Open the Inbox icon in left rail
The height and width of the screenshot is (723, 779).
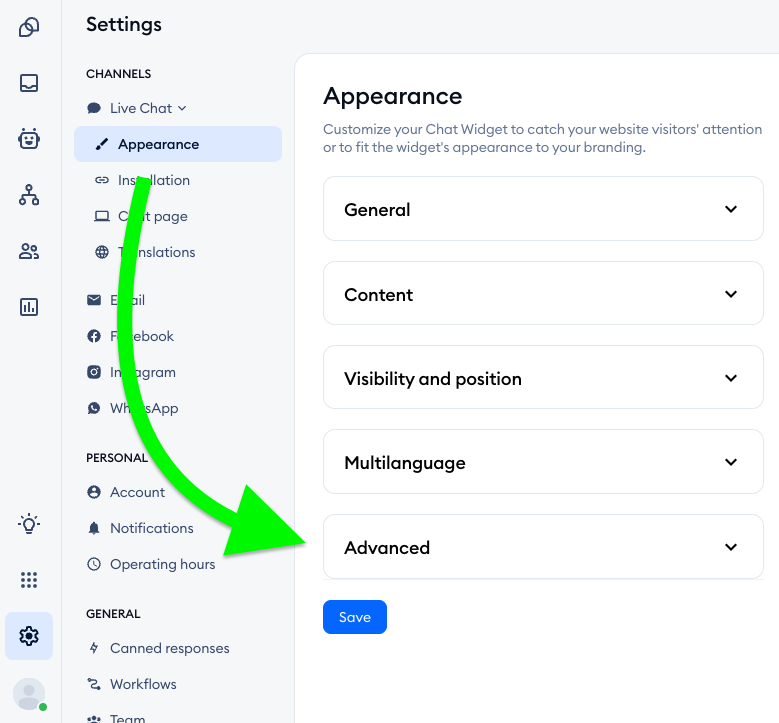pyautogui.click(x=29, y=84)
